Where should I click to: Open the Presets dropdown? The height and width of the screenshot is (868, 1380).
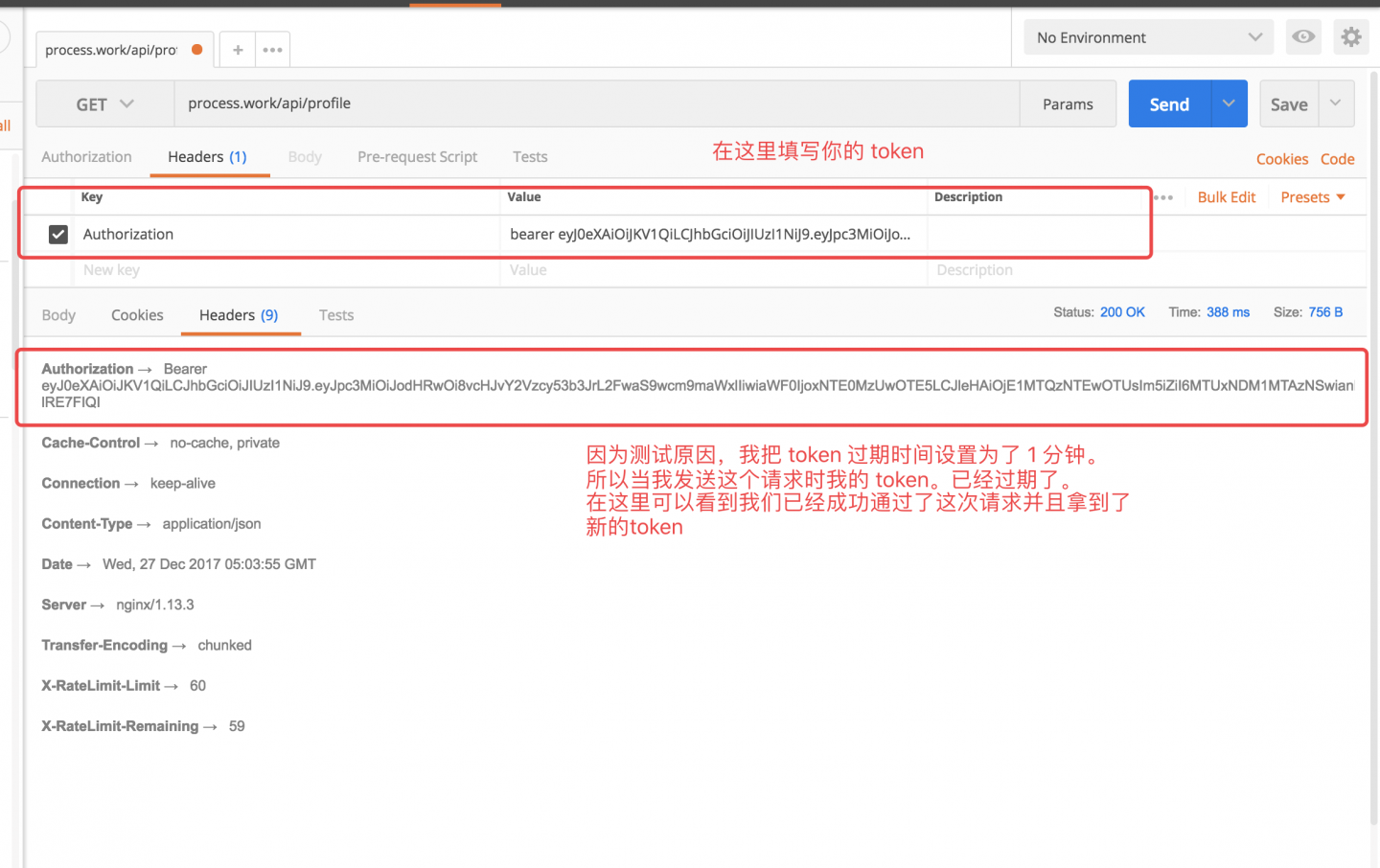click(1313, 197)
